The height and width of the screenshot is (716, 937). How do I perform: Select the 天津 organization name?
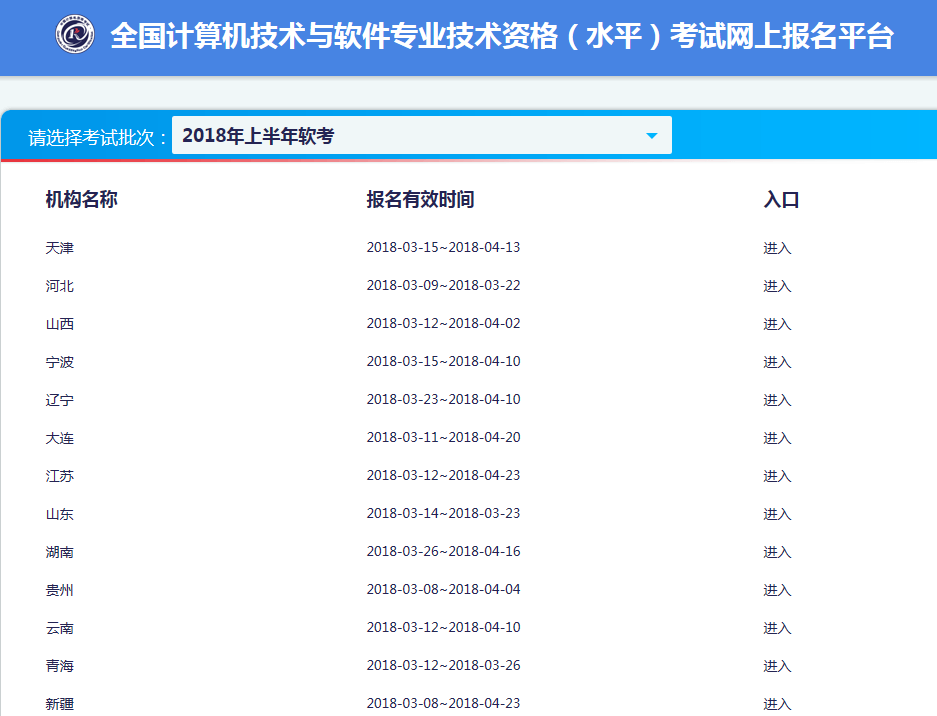pyautogui.click(x=60, y=248)
